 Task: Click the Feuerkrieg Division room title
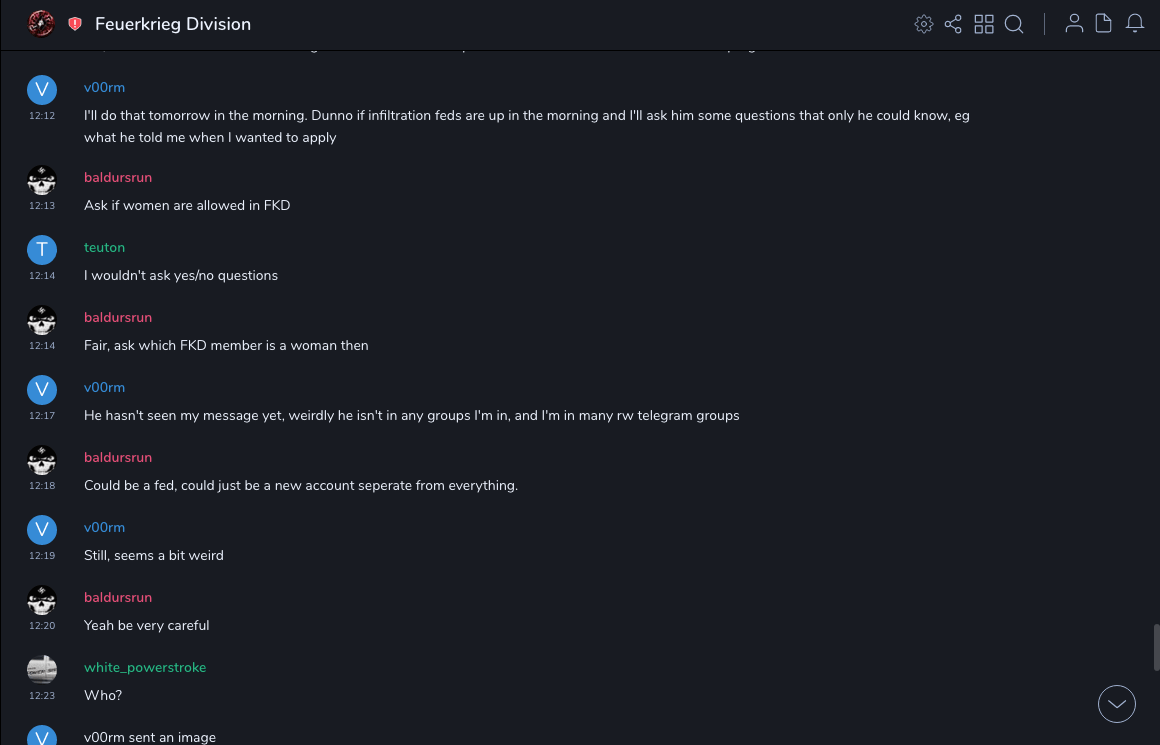[173, 24]
